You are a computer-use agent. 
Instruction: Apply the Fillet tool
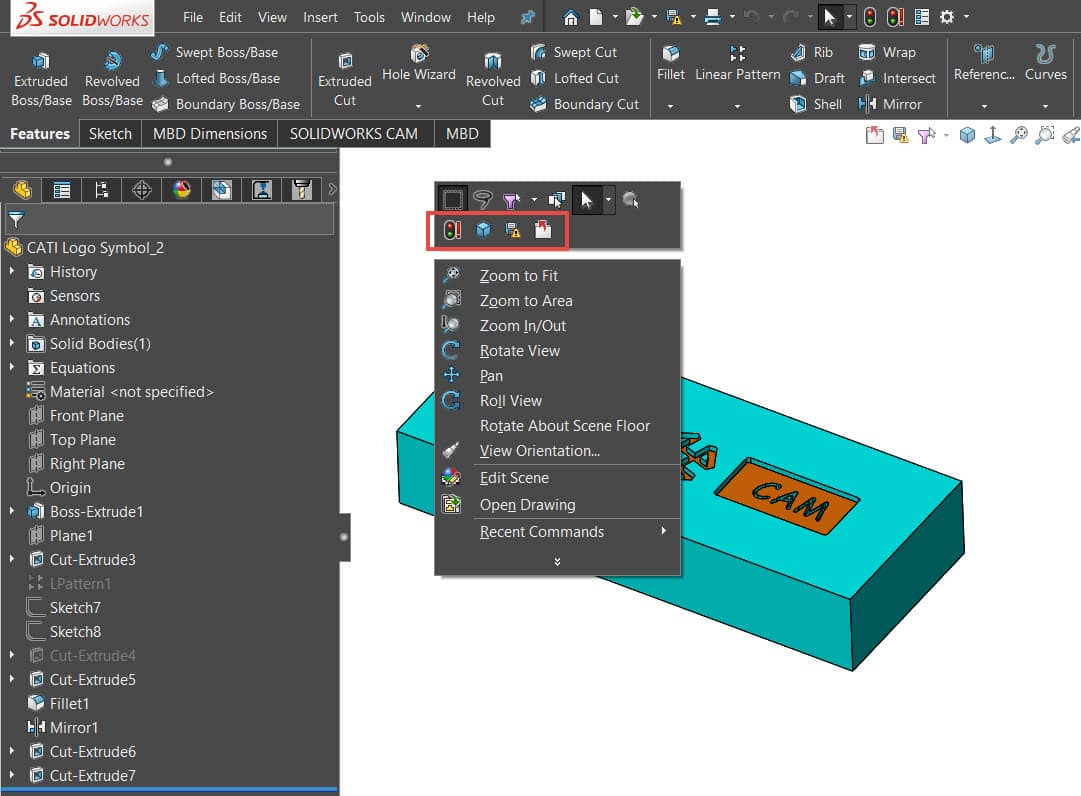671,63
